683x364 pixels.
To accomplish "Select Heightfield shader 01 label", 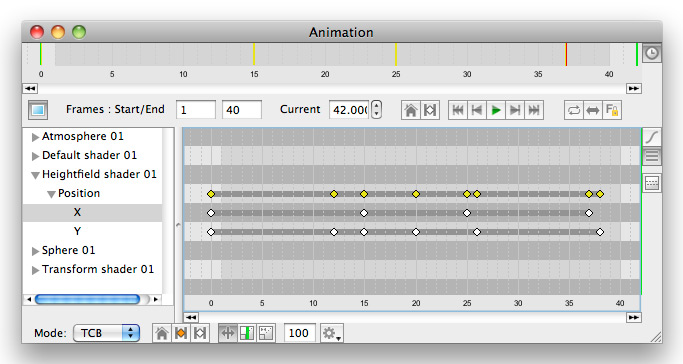I will 99,174.
